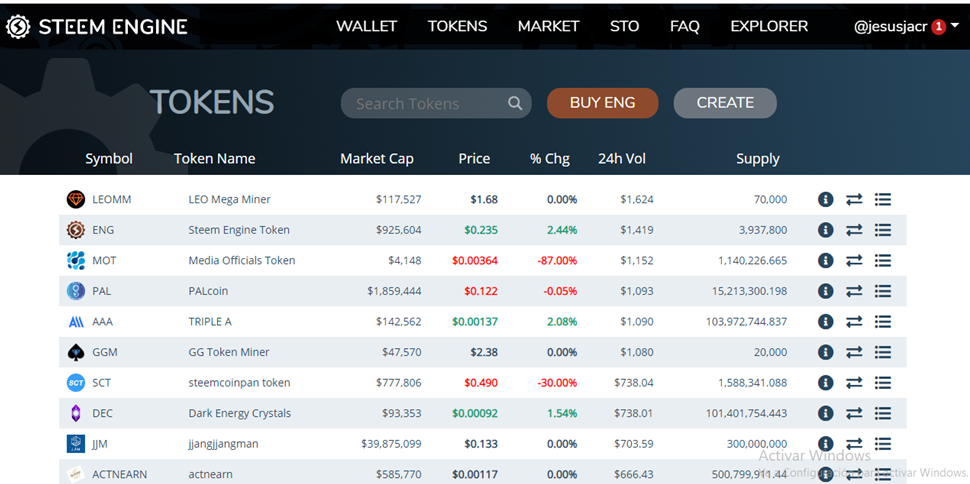Open exchange arrows in JJM row
The image size is (970, 484).
(854, 444)
